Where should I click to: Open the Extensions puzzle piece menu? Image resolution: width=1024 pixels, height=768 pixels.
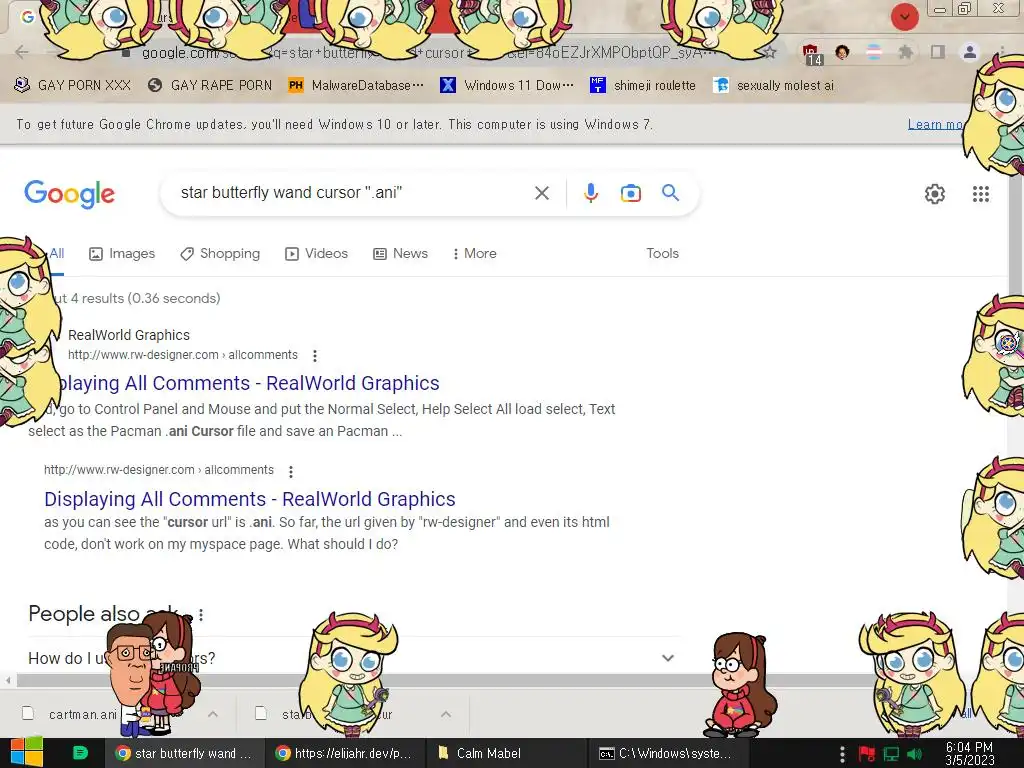pos(906,52)
